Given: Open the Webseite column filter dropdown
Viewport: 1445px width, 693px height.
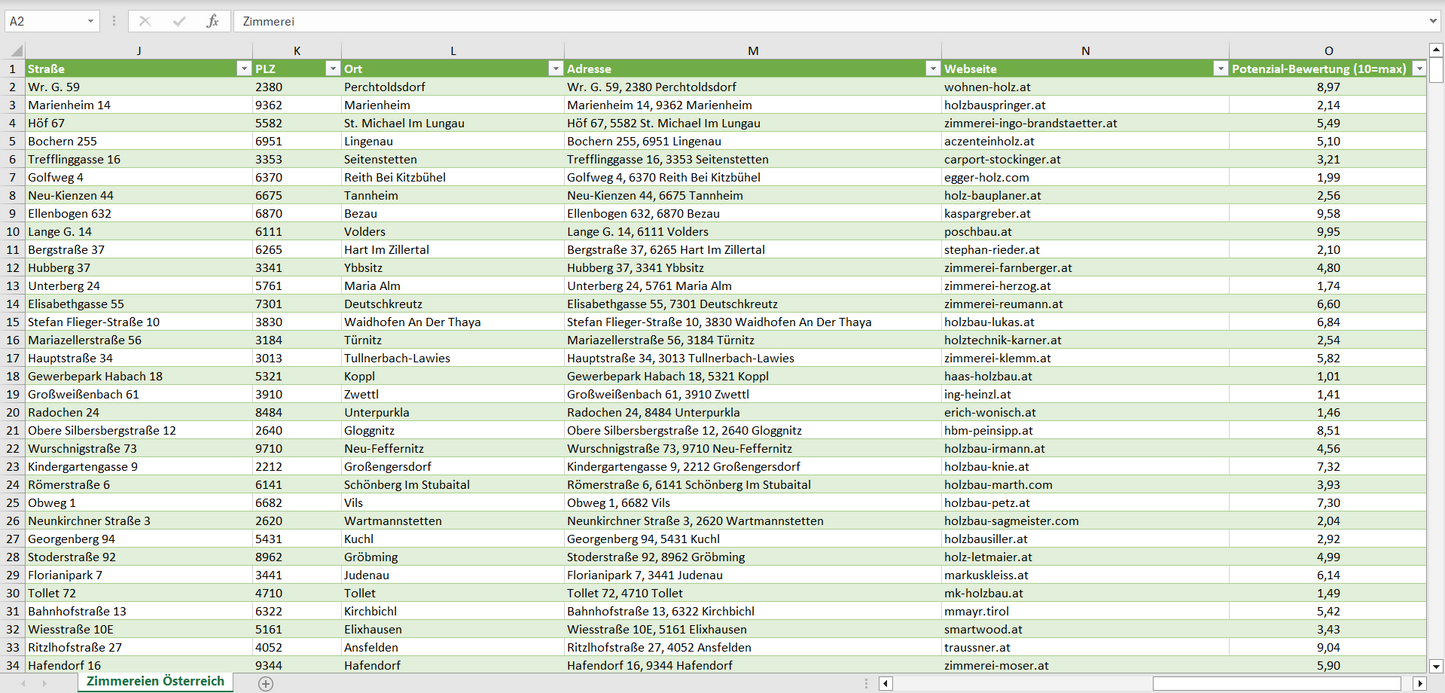Looking at the screenshot, I should pos(1220,69).
